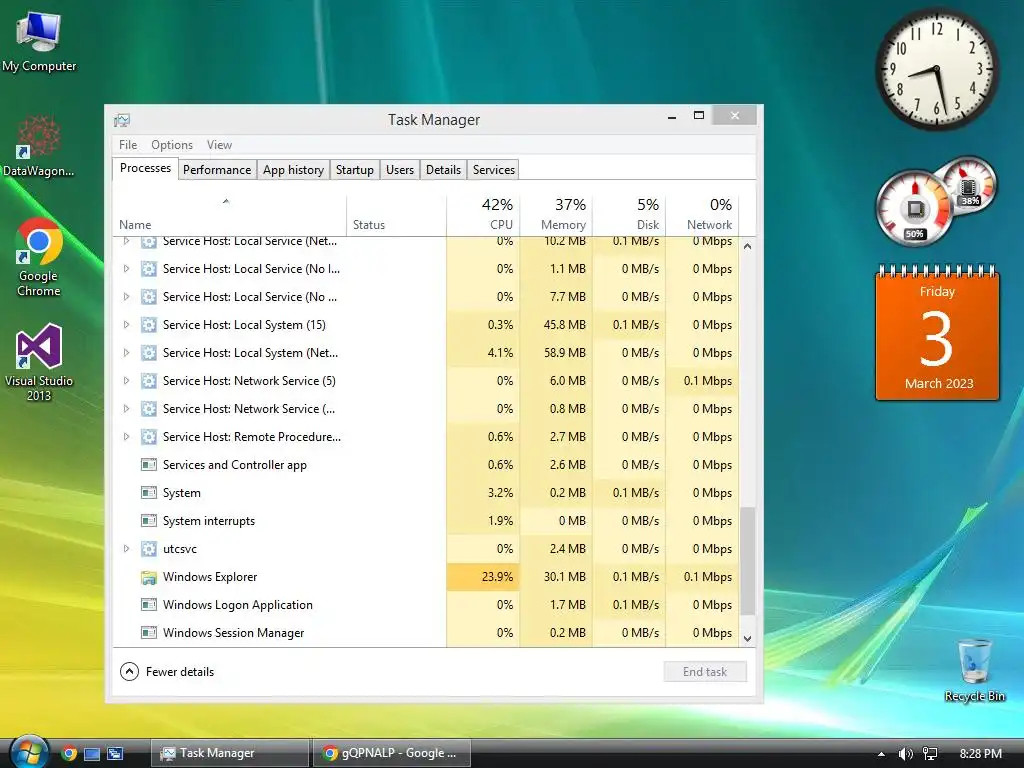
Task: Sort by the 37% Memory column header
Action: [x=556, y=215]
